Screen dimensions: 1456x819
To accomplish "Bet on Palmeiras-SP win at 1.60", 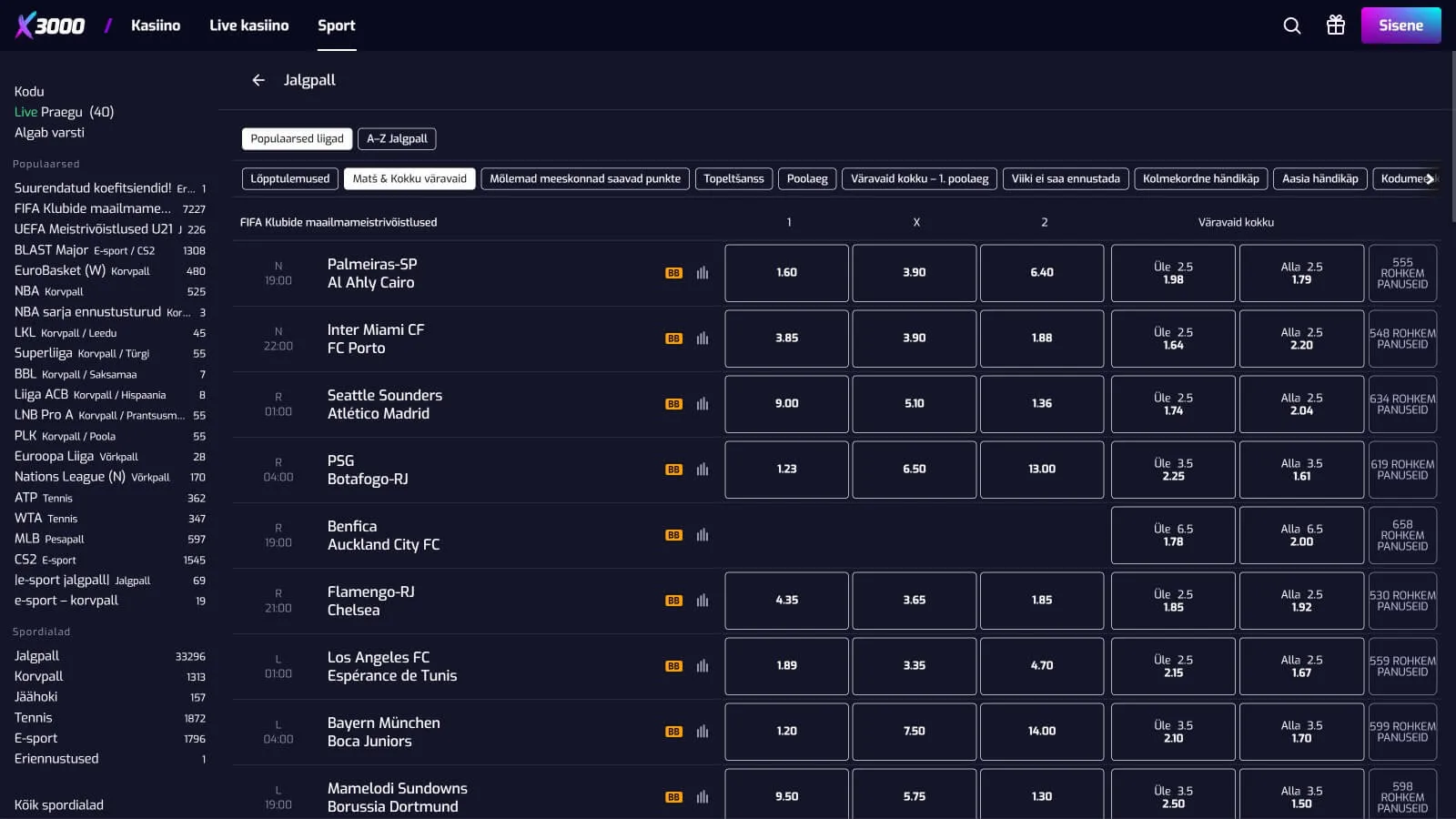I will (x=787, y=273).
